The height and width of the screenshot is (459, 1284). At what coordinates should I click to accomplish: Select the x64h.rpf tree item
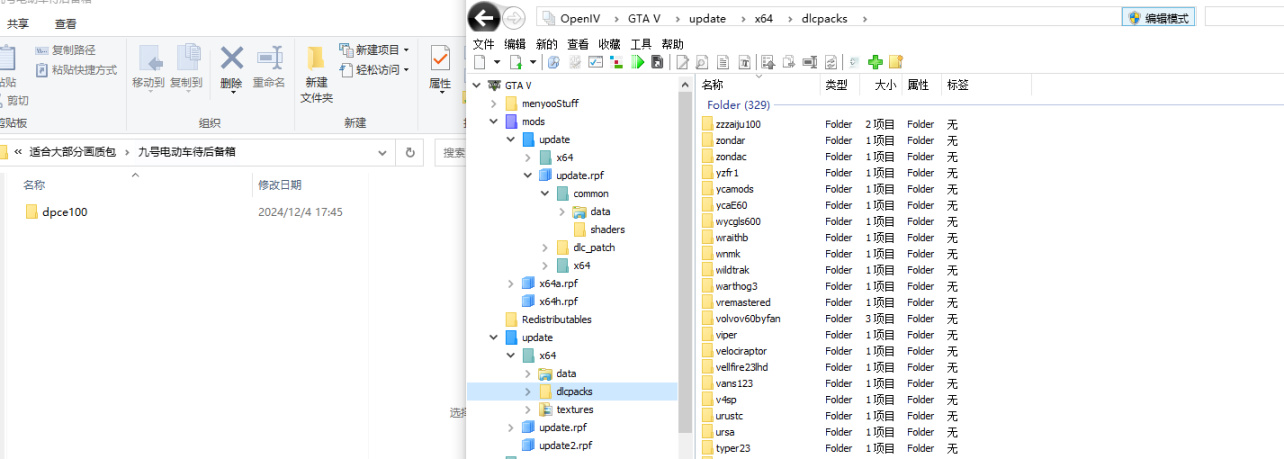coord(558,302)
